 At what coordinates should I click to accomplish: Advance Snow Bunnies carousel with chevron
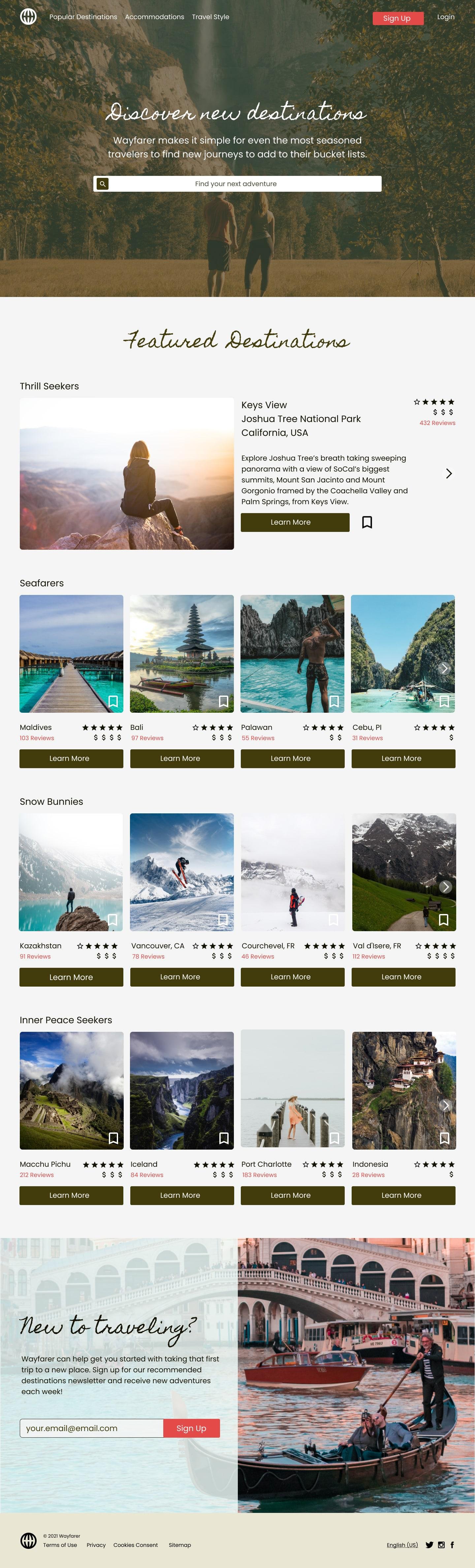tap(446, 887)
